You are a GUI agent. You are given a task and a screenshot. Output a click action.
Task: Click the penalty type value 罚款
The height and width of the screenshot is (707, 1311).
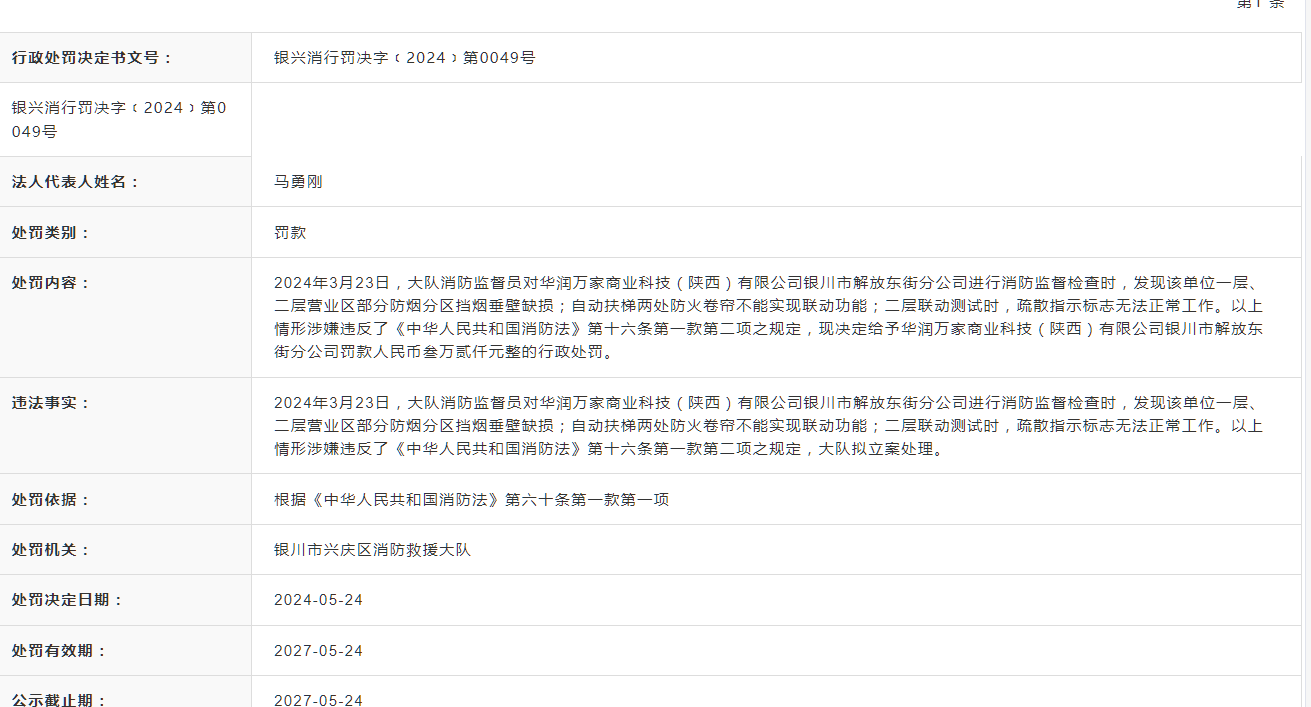[x=290, y=233]
